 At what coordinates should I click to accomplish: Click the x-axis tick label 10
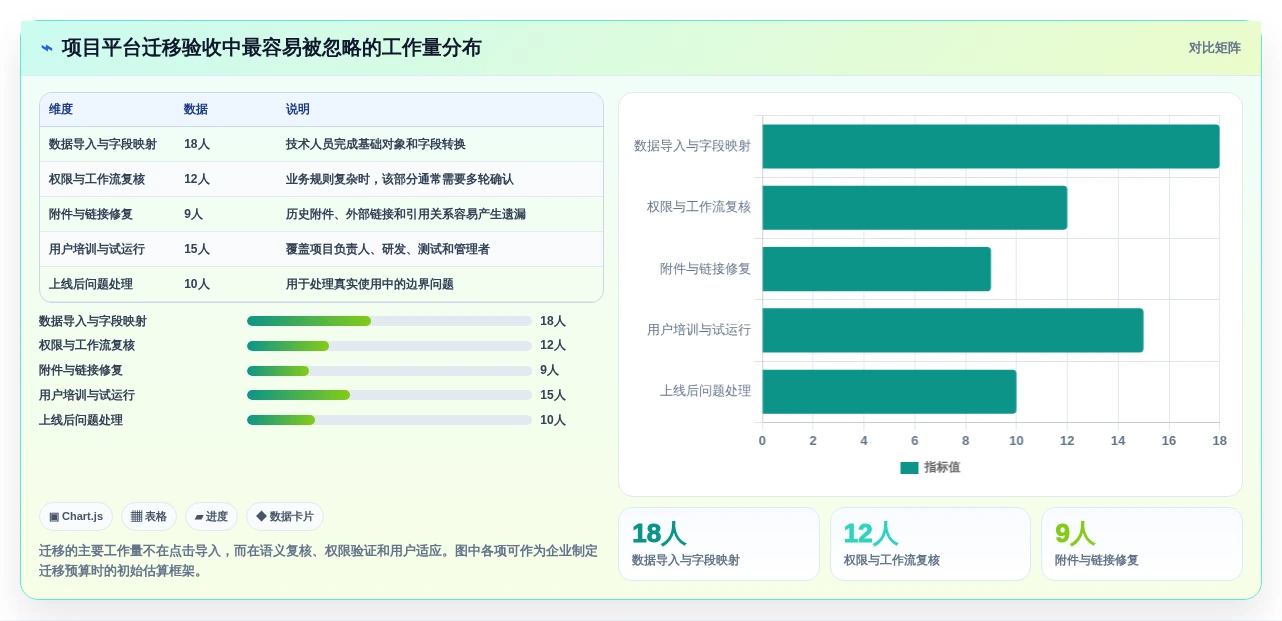(x=1016, y=441)
